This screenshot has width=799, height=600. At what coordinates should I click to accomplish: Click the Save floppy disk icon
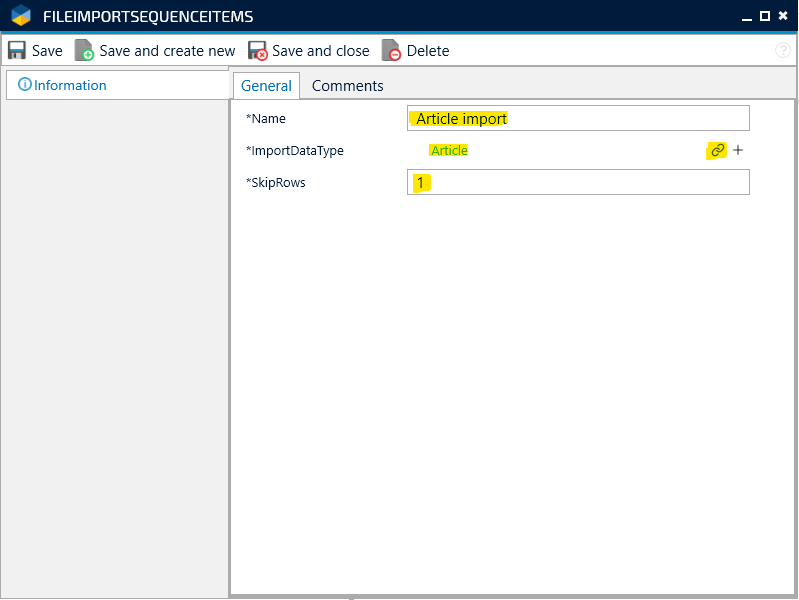(x=17, y=51)
